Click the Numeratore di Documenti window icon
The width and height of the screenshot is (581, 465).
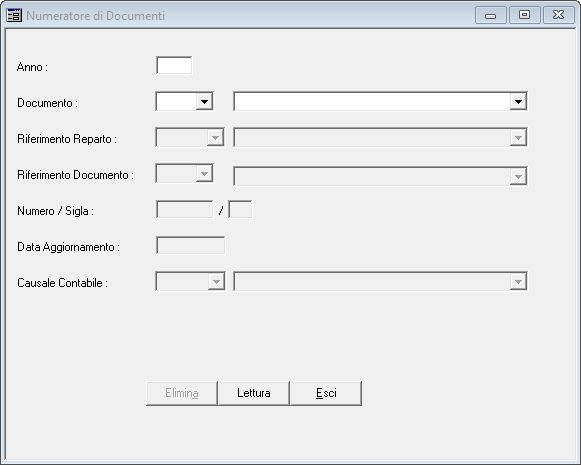[14, 16]
